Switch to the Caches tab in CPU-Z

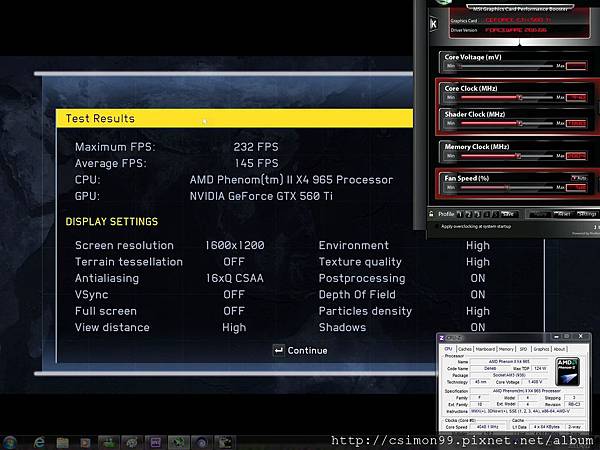coord(465,349)
